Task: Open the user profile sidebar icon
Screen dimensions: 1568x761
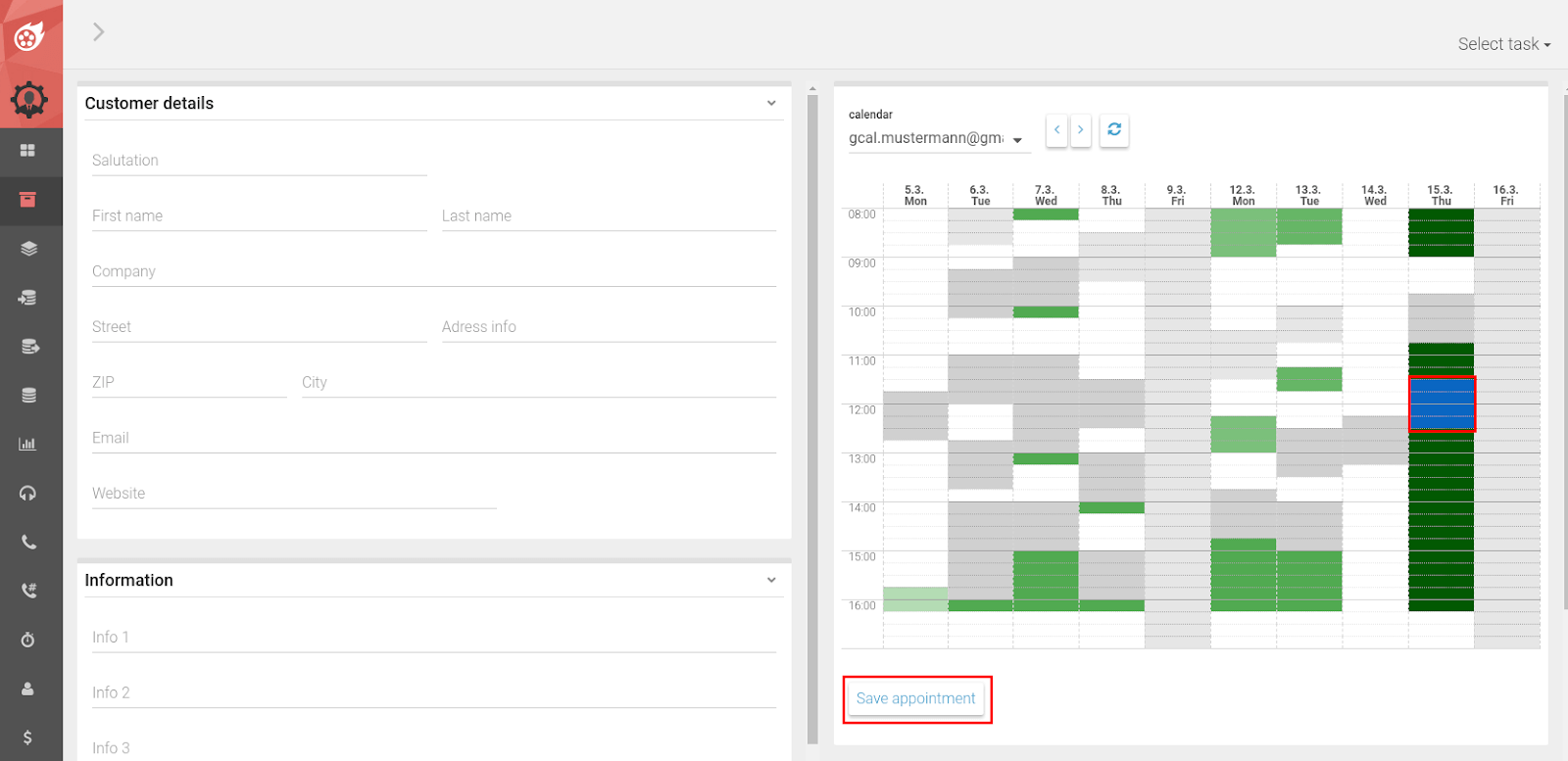Action: tap(27, 689)
